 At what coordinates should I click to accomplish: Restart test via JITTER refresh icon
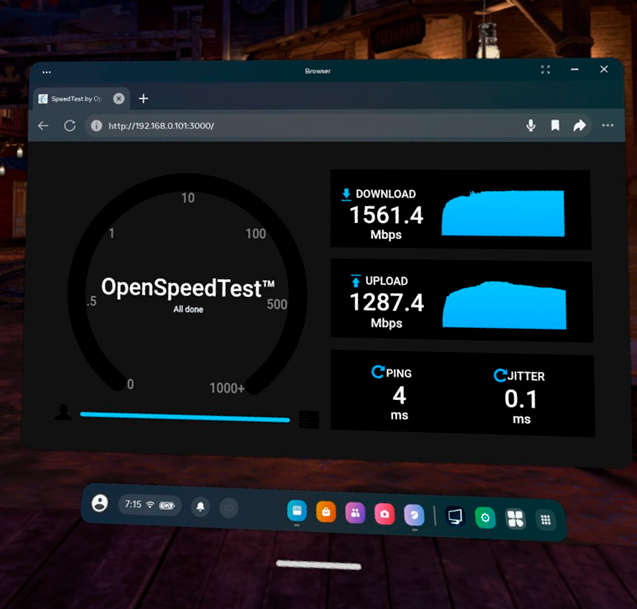click(x=500, y=375)
